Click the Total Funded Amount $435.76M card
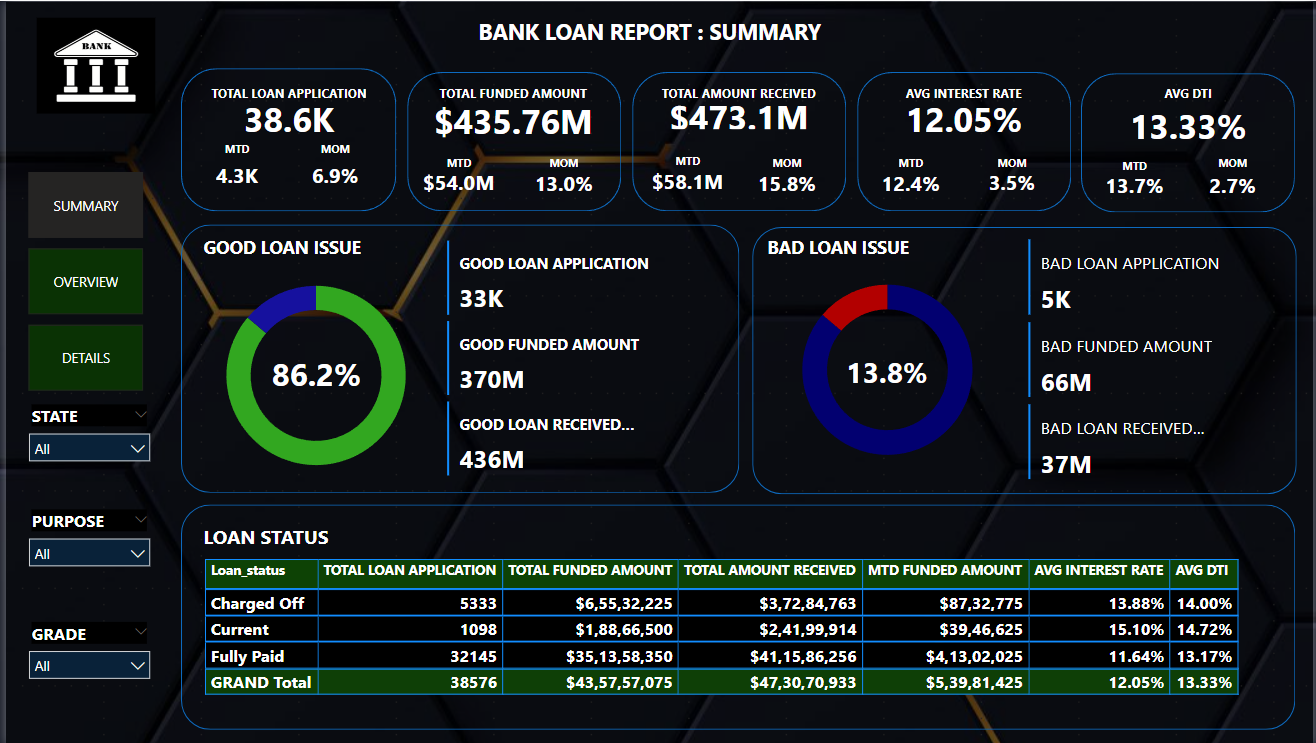 click(x=513, y=140)
